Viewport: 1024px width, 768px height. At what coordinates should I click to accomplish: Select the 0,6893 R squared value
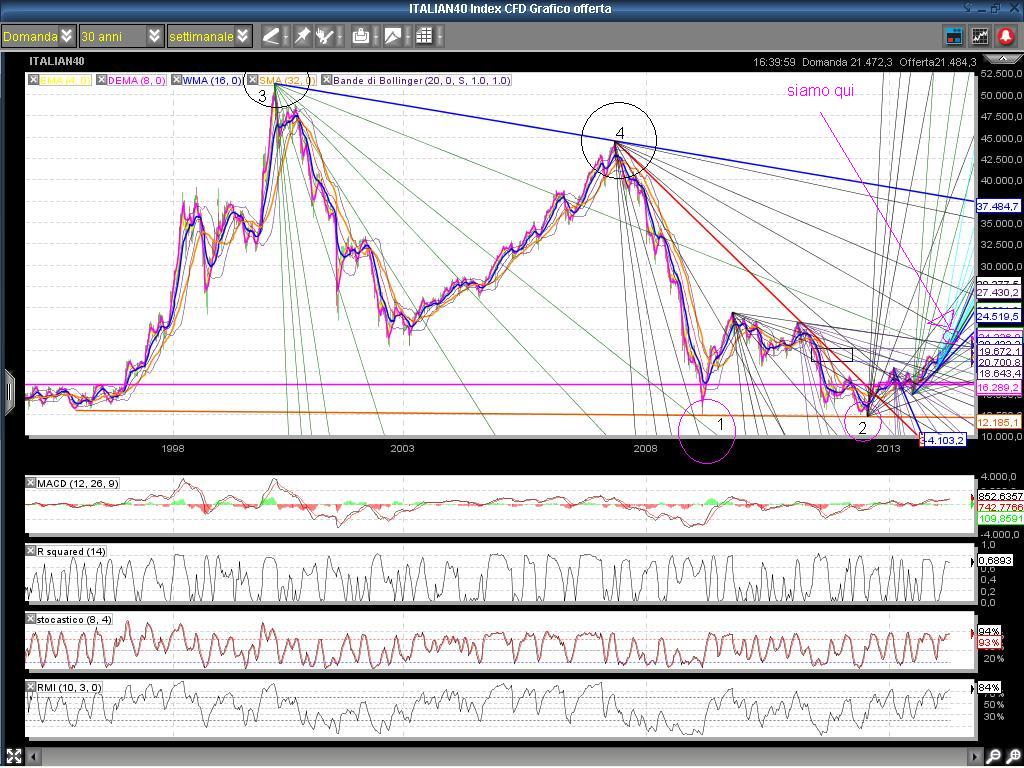[994, 560]
